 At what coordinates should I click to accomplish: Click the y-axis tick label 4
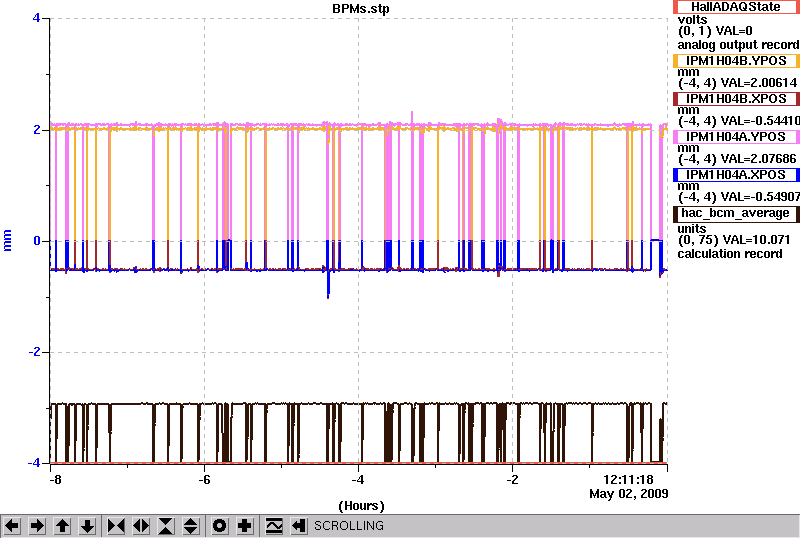tap(36, 18)
